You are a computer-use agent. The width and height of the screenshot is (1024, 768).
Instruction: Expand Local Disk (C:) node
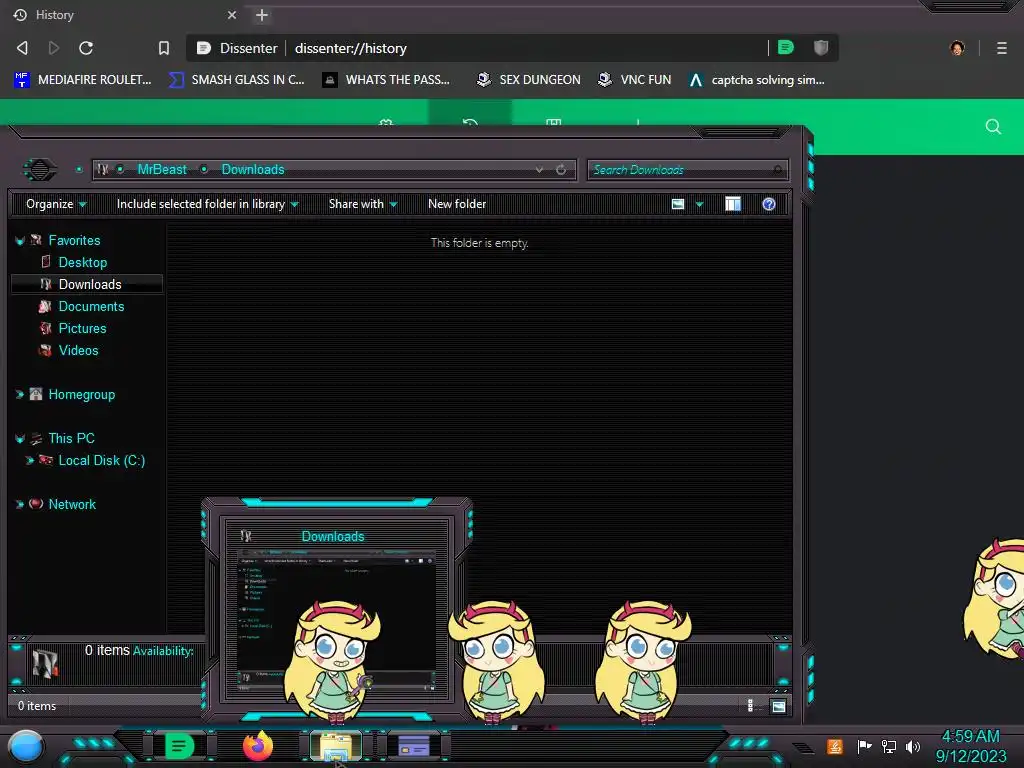pos(29,460)
